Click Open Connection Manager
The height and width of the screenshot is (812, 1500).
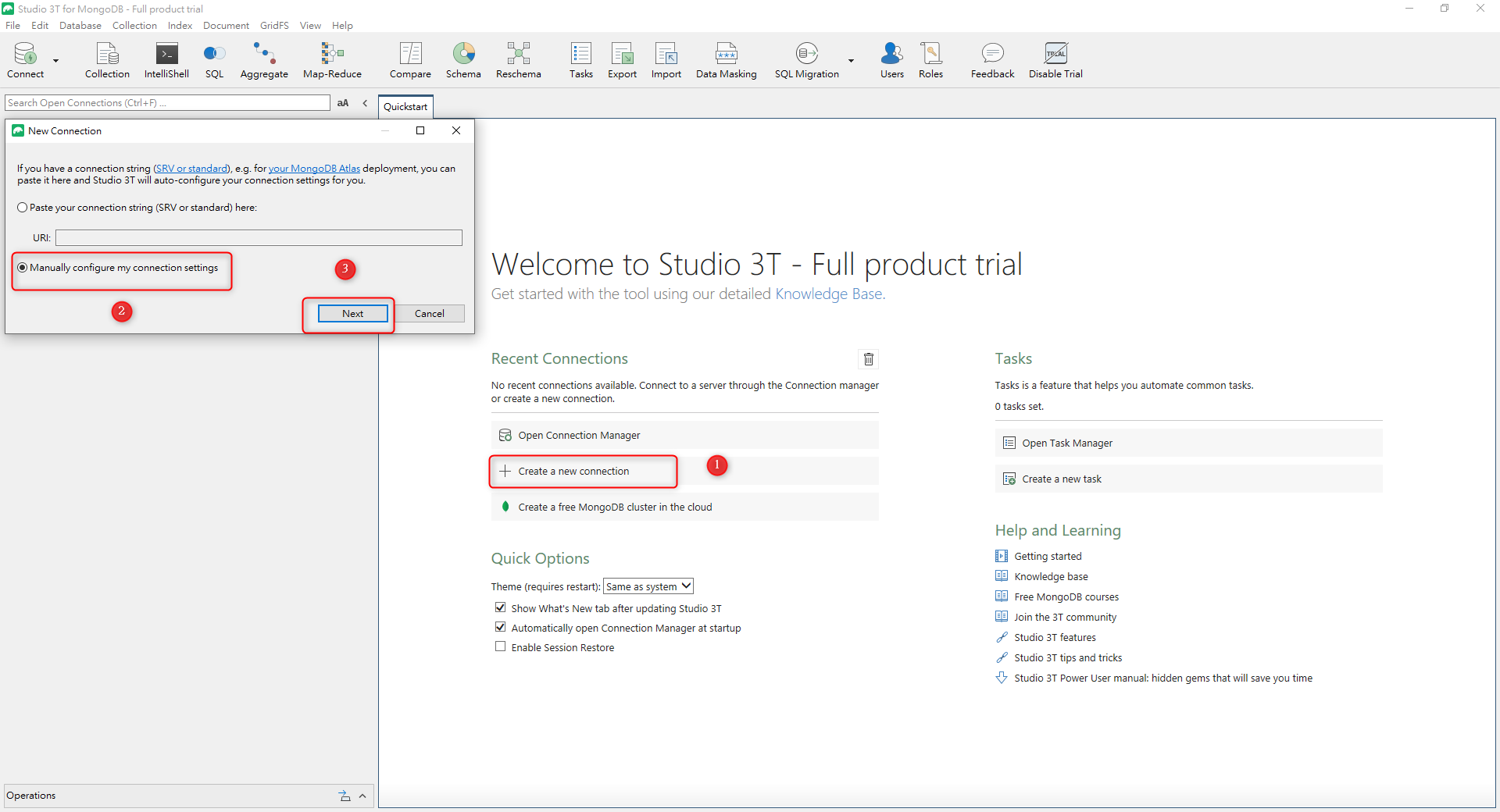coord(684,436)
